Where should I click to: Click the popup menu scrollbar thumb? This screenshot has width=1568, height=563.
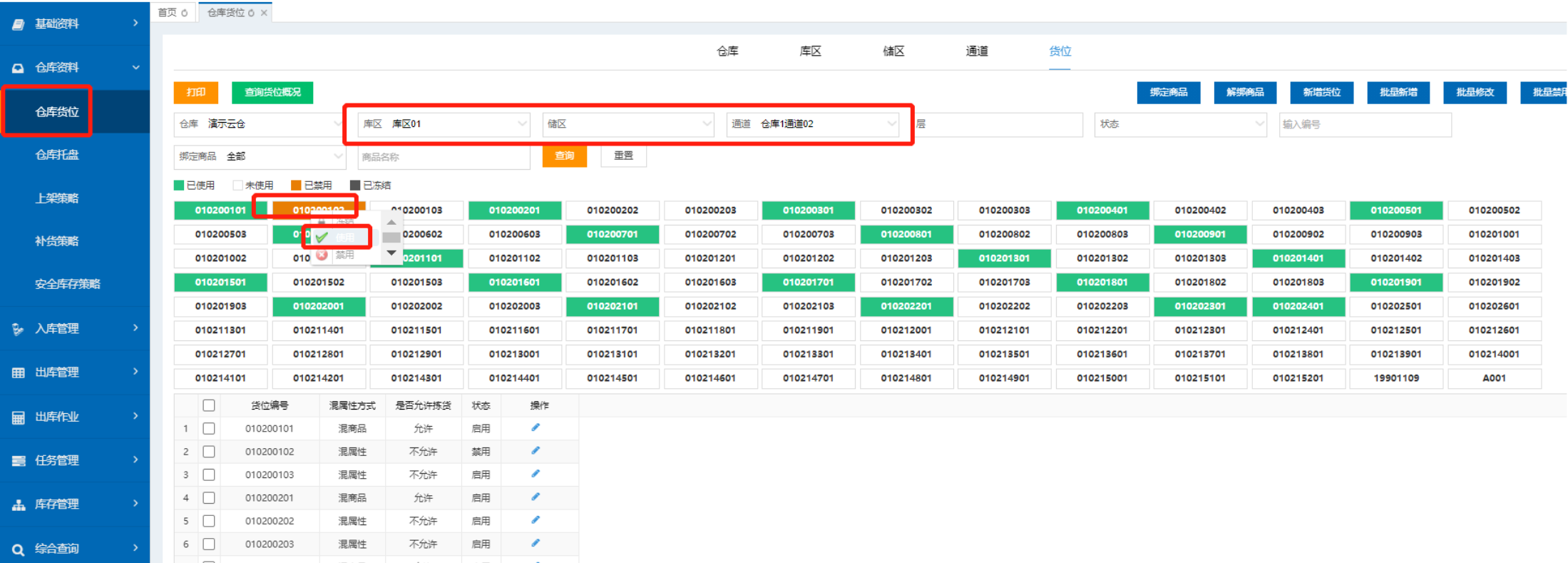[x=391, y=238]
